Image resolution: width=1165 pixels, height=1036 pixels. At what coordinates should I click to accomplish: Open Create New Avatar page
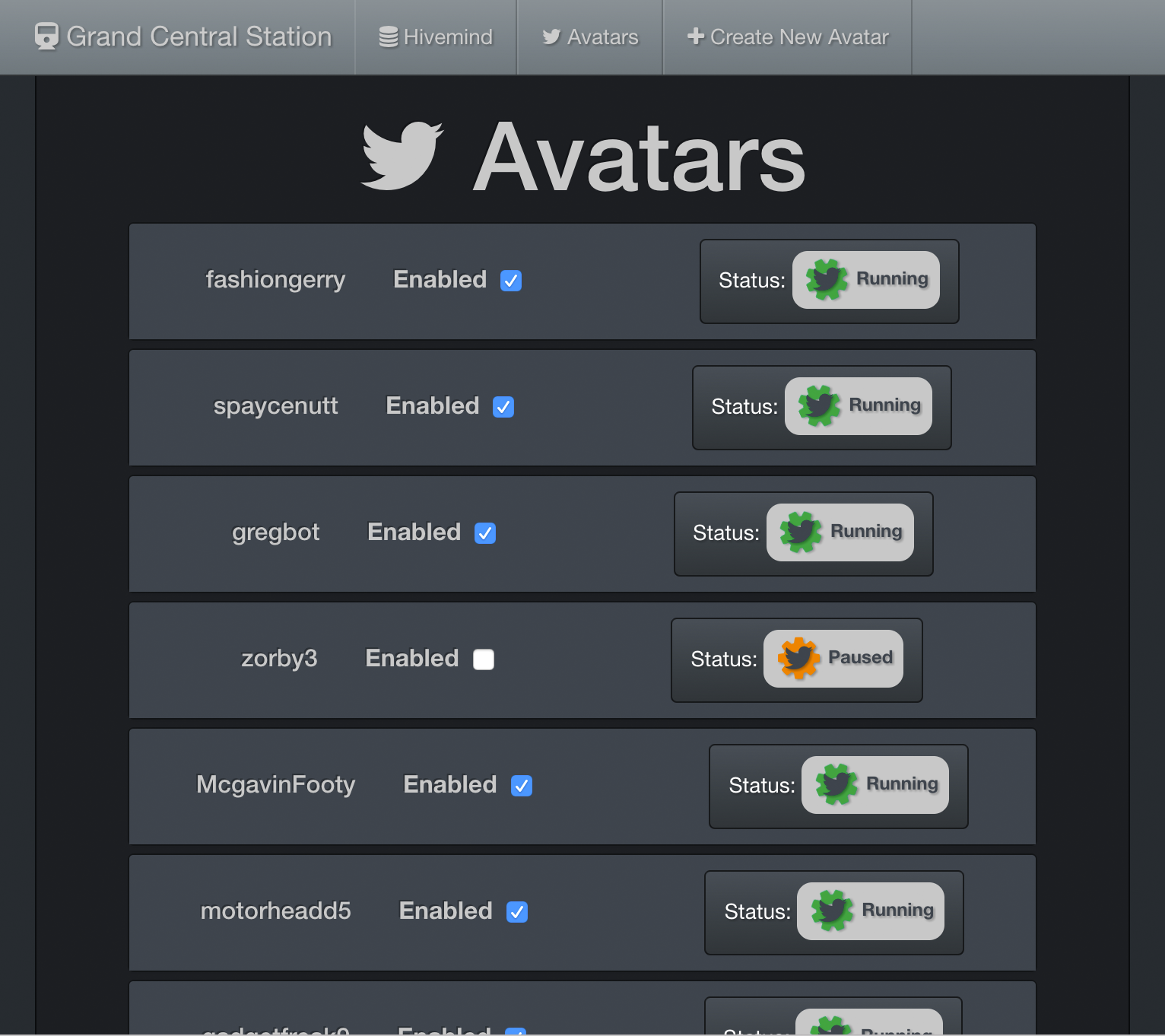point(788,37)
